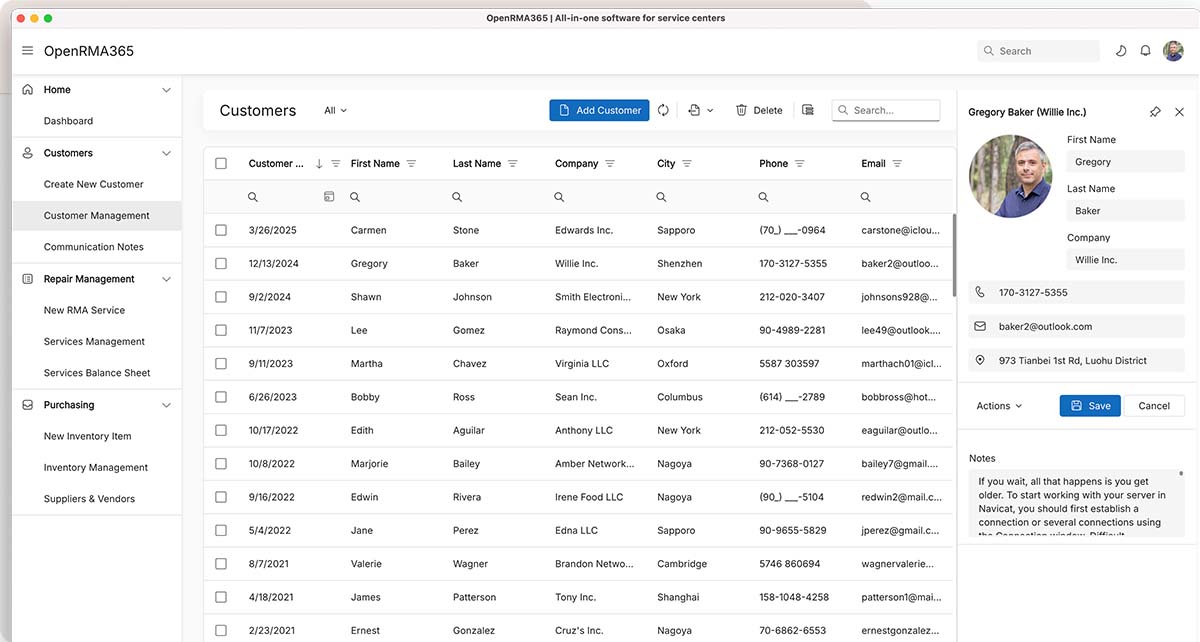Click the Add Customer button
The image size is (1200, 642).
point(599,110)
